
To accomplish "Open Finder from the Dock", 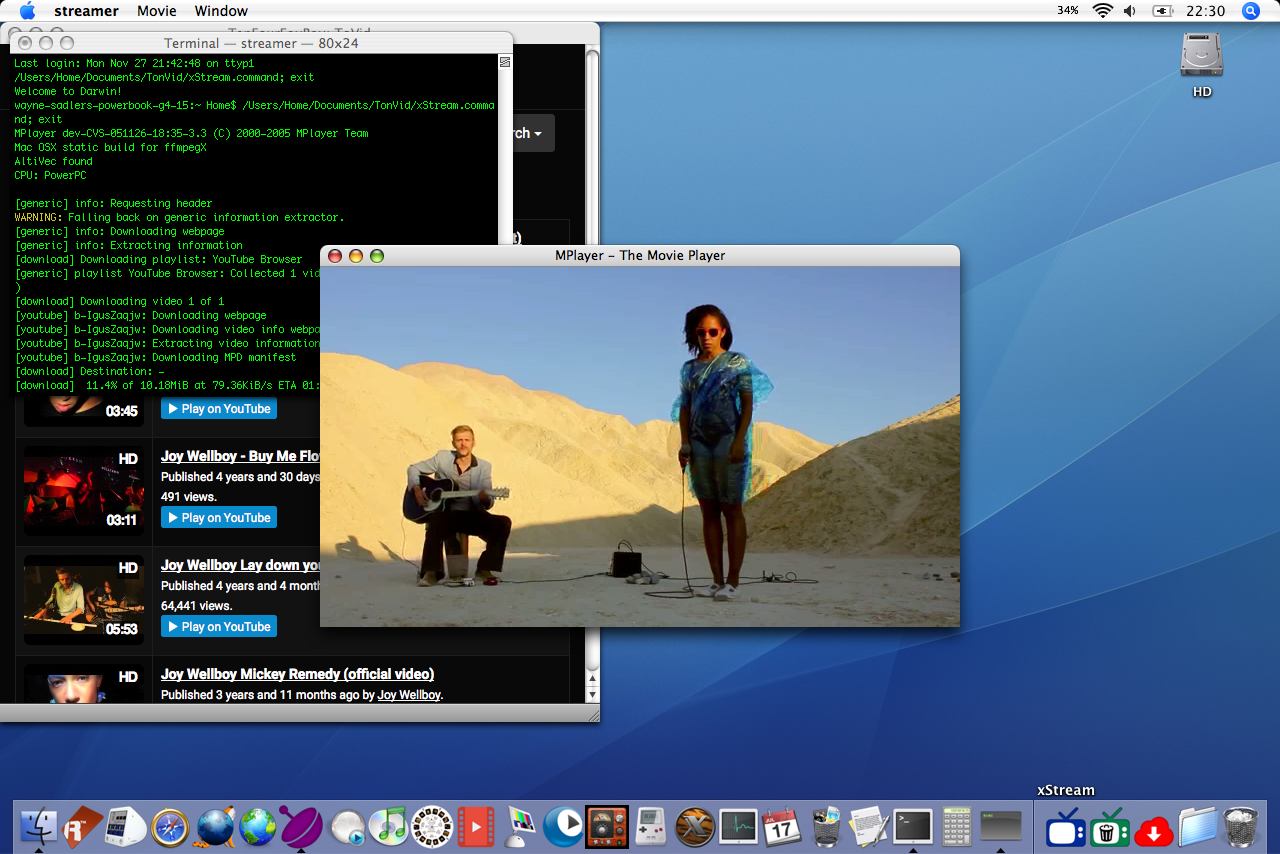I will (x=38, y=827).
